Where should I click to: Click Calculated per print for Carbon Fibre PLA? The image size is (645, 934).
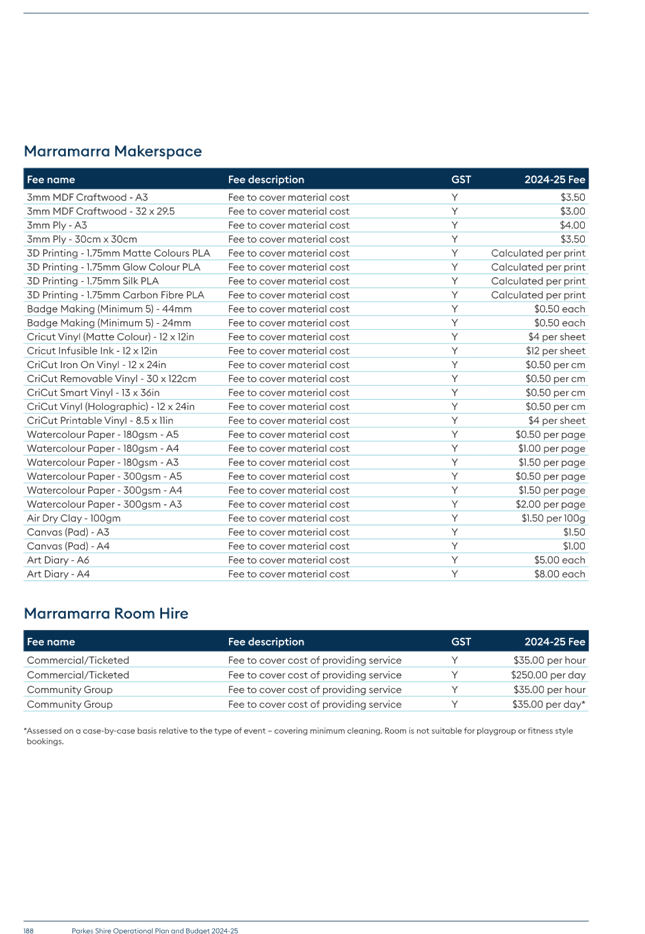[538, 295]
